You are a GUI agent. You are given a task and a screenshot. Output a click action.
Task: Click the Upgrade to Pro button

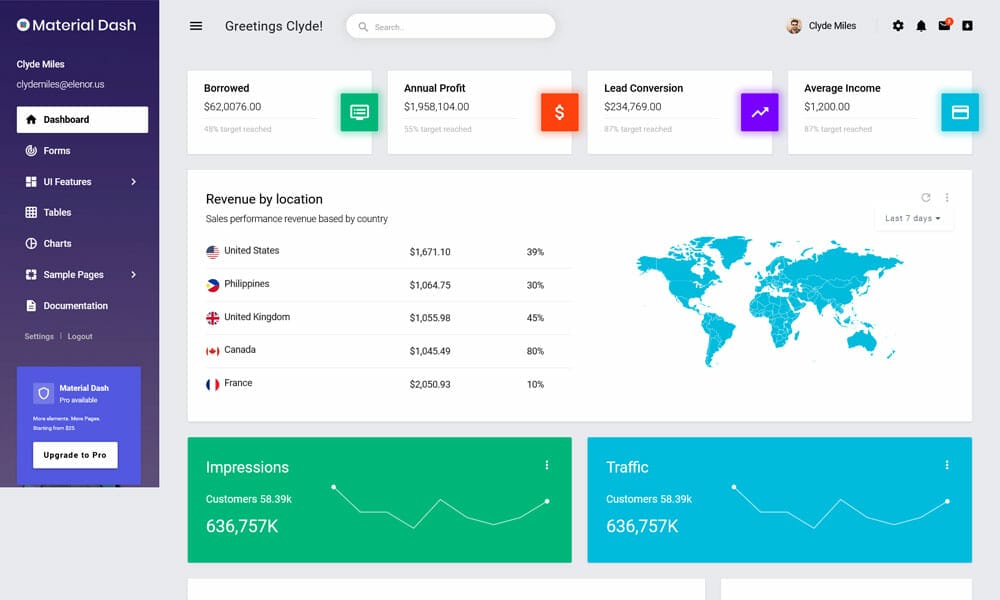click(75, 455)
